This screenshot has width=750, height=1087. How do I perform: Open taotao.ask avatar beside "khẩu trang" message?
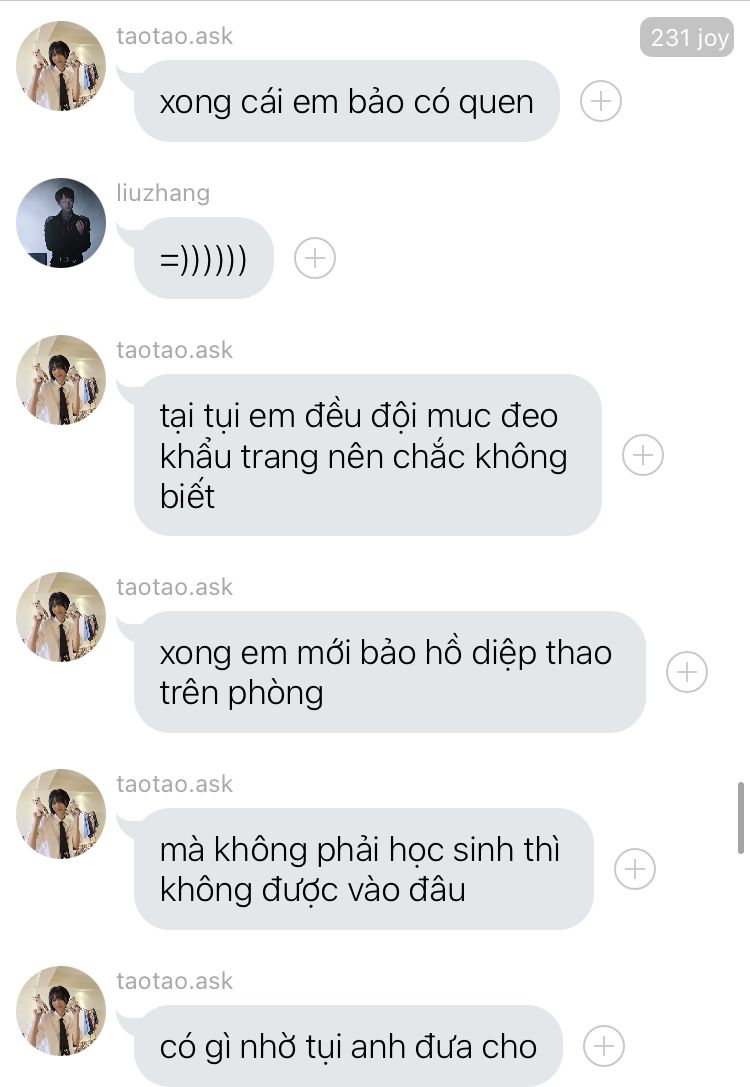pos(61,380)
